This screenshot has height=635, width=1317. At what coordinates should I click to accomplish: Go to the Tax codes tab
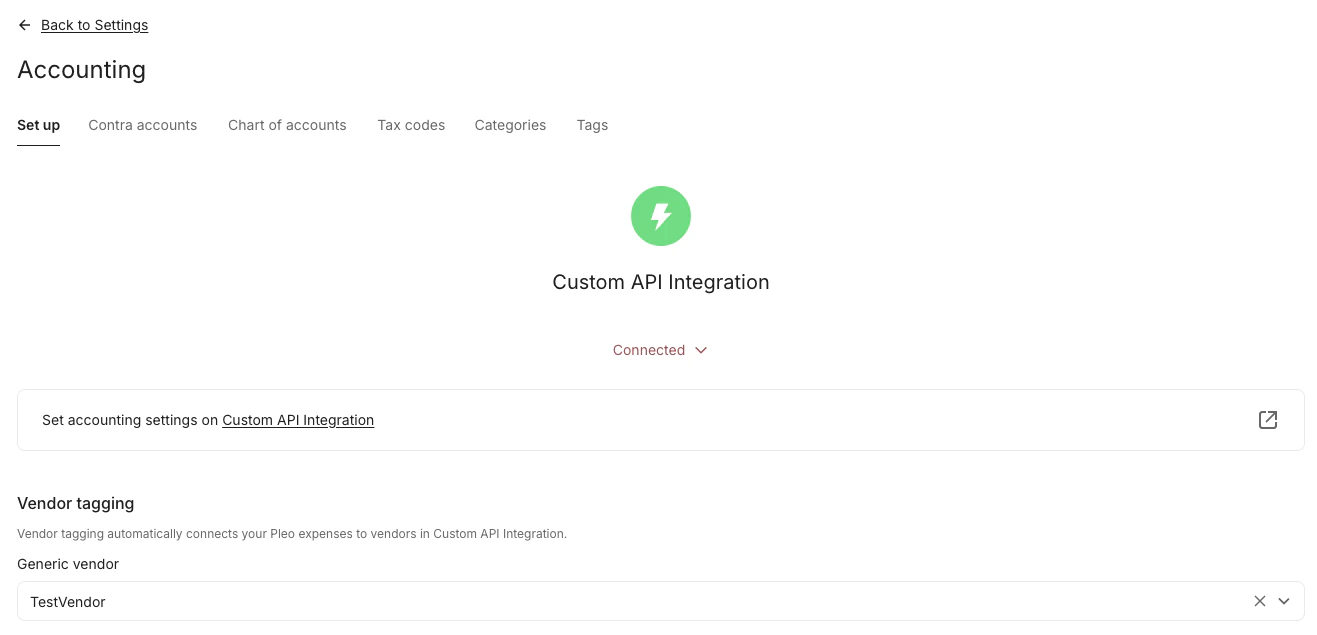[x=411, y=125]
